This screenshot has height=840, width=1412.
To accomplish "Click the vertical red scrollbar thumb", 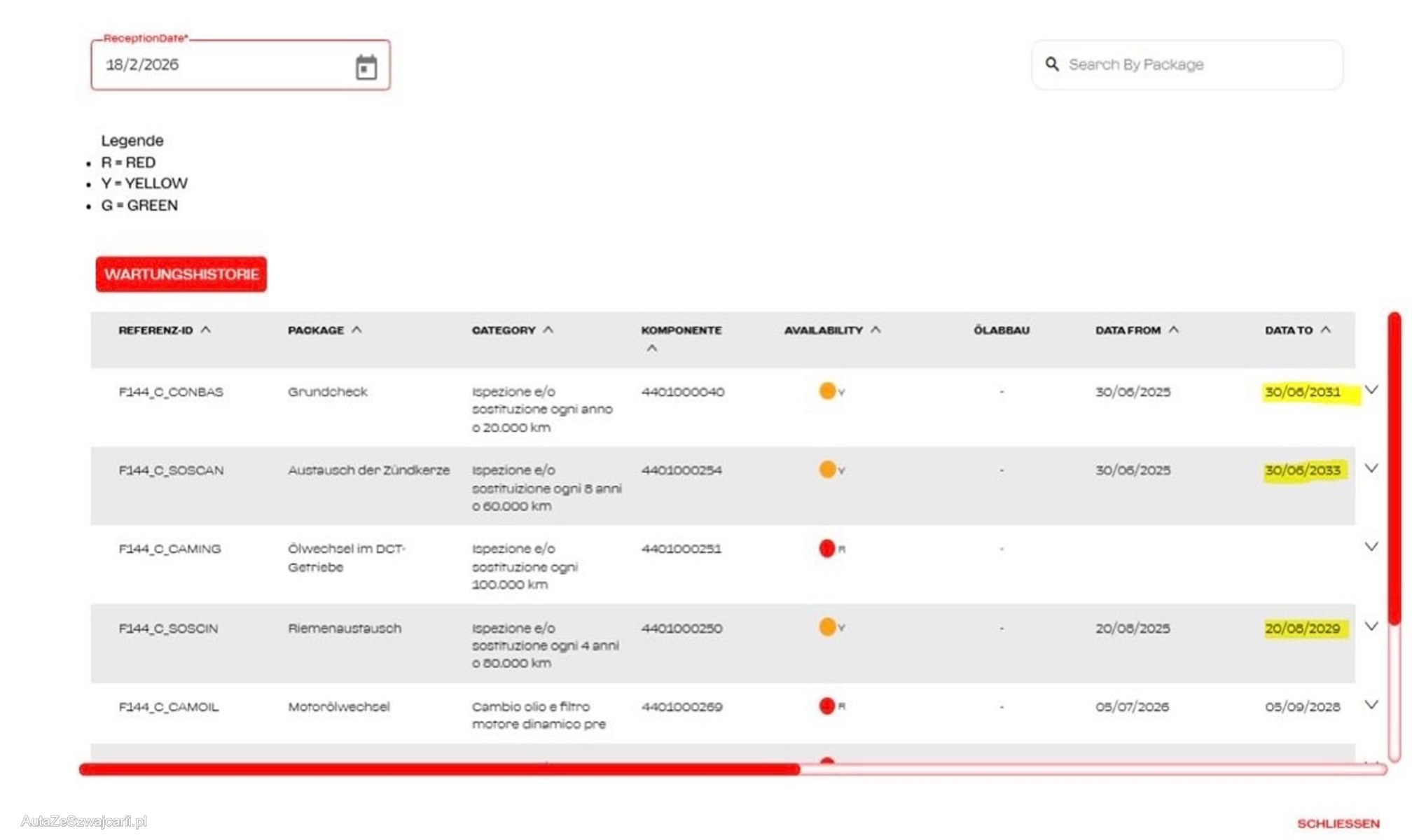I will (1394, 469).
